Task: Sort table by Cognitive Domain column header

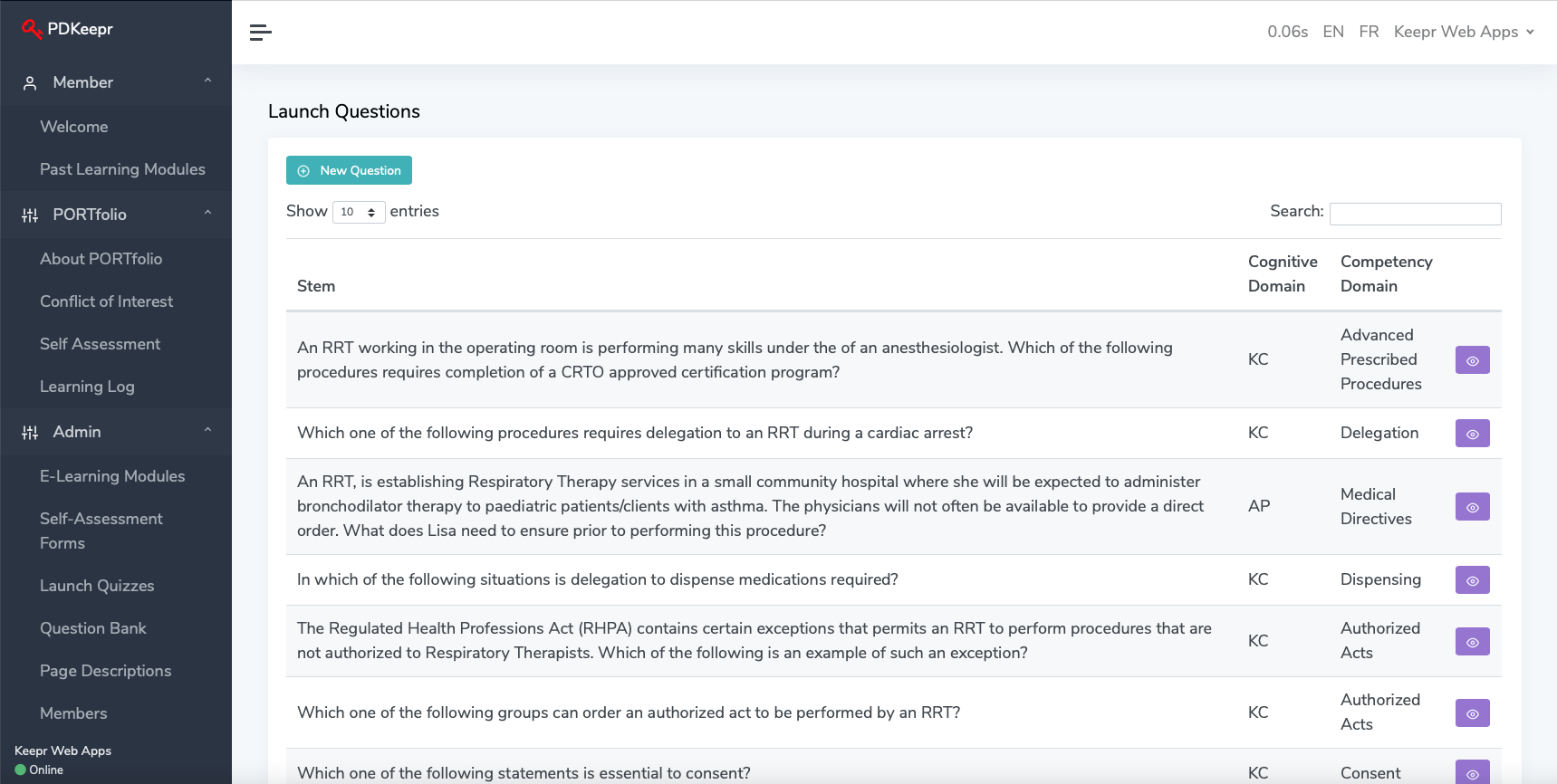Action: tap(1282, 273)
